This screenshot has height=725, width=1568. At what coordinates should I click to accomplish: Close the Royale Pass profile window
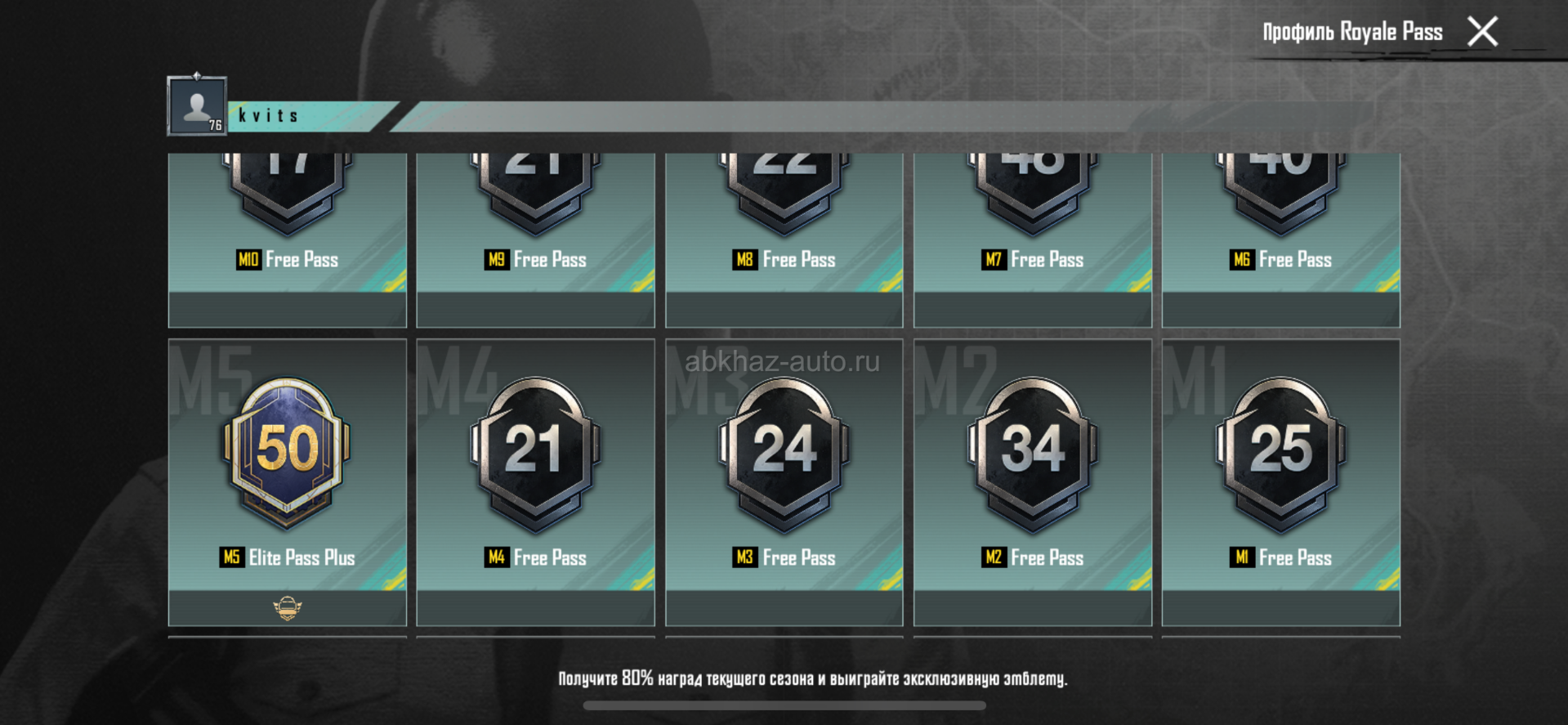pos(1482,32)
